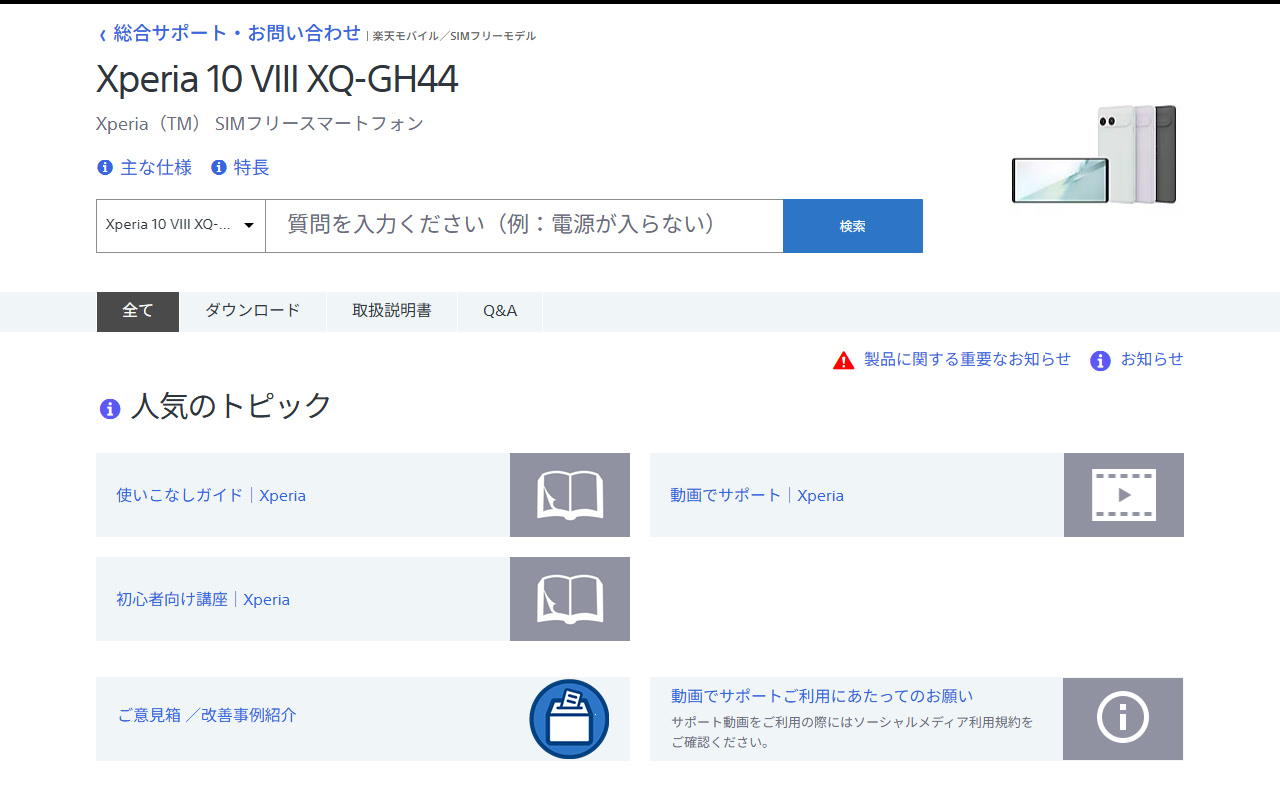Click the 楽天モバイル／SIMフリーモデル text
The width and height of the screenshot is (1280, 800).
pyautogui.click(x=454, y=36)
